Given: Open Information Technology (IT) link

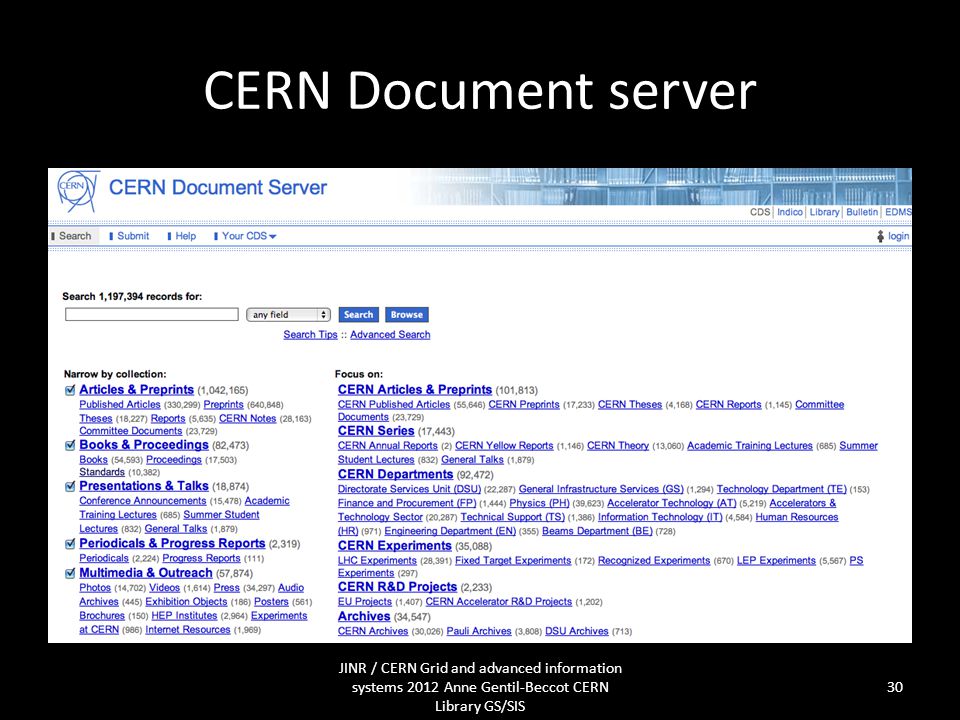Looking at the screenshot, I should point(660,517).
